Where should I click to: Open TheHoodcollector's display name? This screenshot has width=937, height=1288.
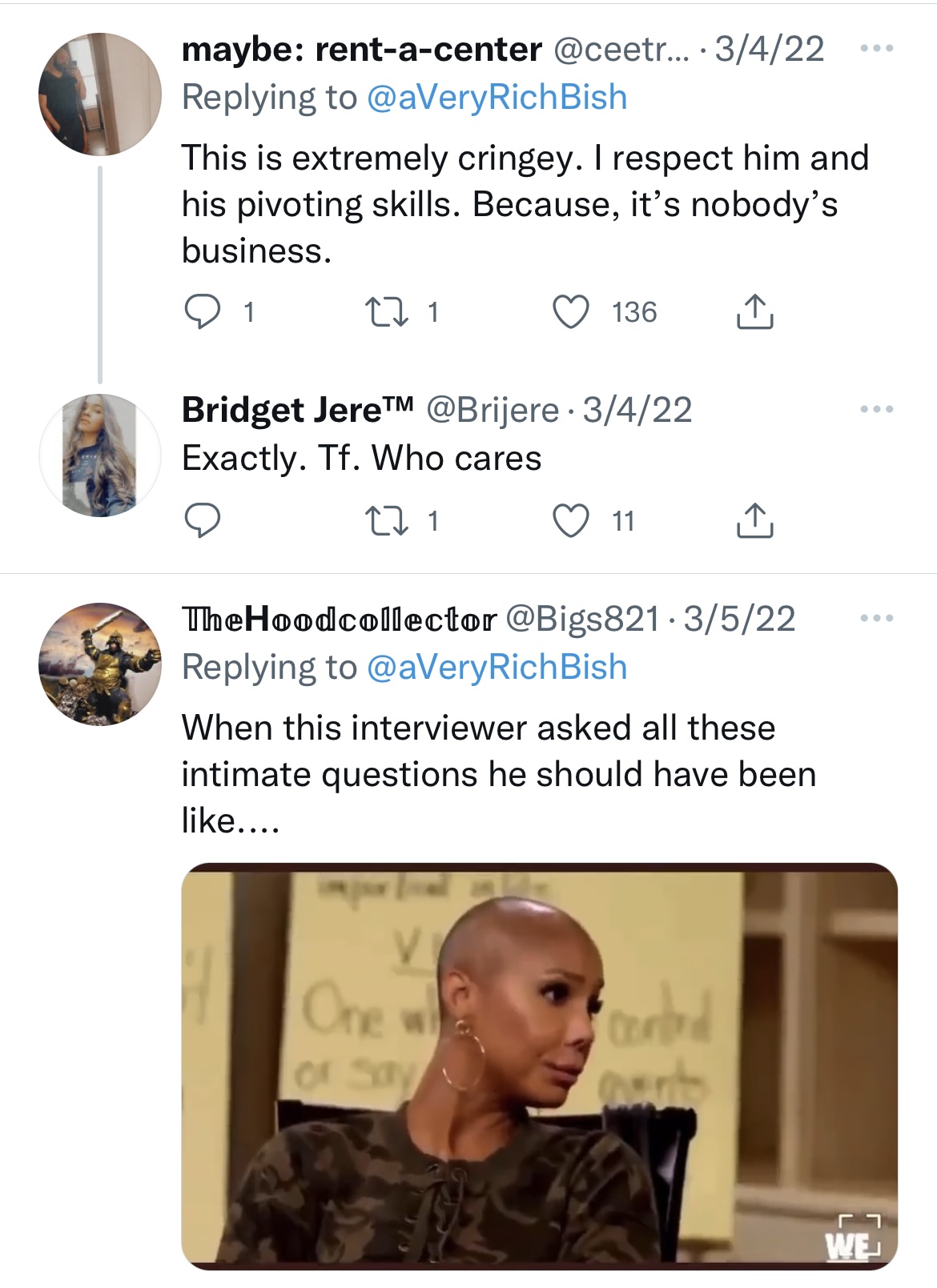pos(339,619)
